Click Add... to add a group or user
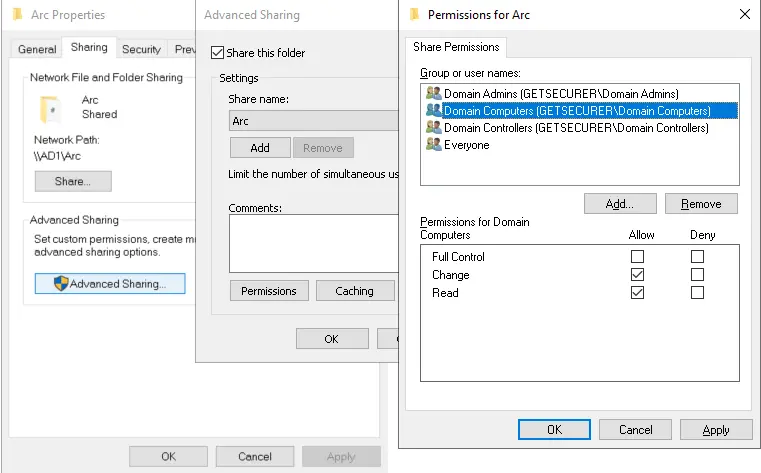 [620, 204]
